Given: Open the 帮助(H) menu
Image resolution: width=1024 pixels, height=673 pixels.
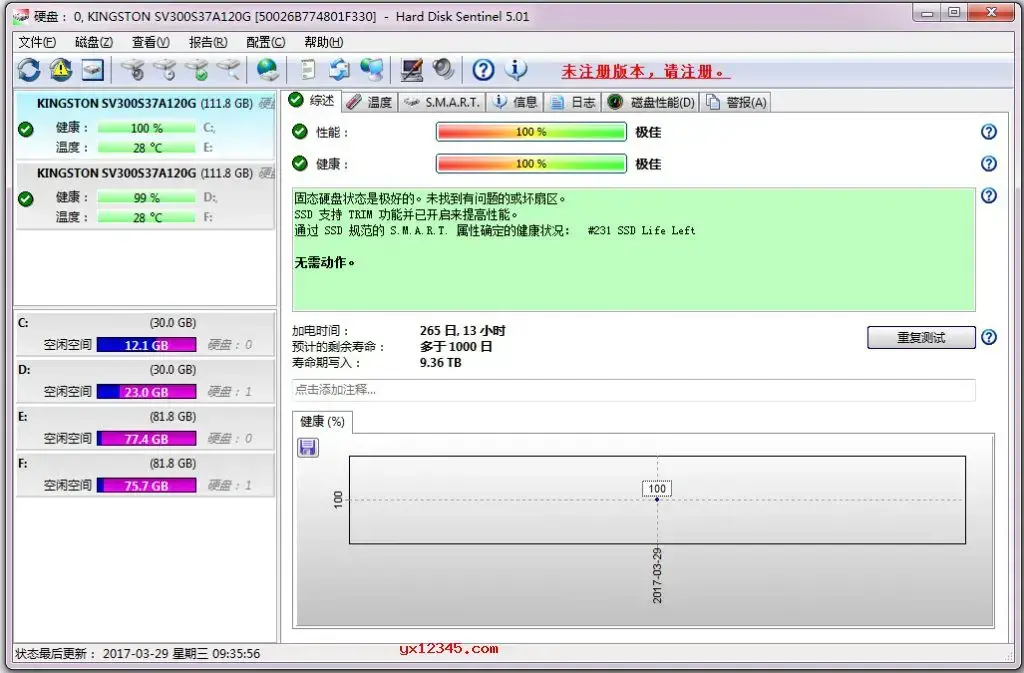Looking at the screenshot, I should [323, 42].
